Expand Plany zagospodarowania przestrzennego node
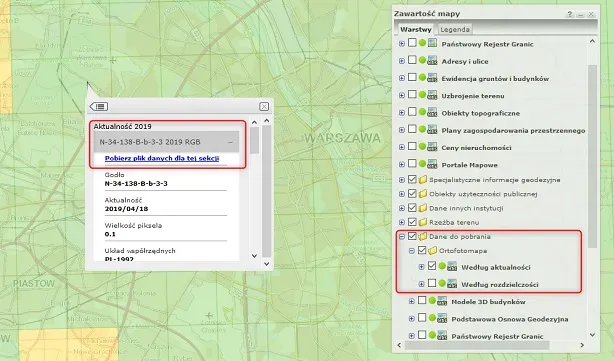Viewport: 614px width, 361px height. pos(402,130)
